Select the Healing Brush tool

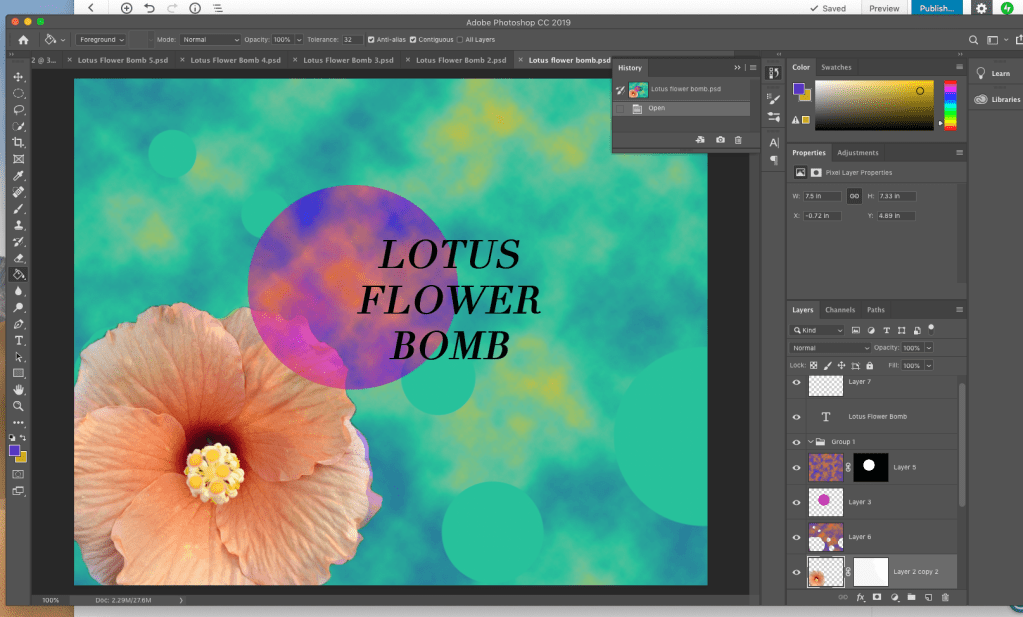pyautogui.click(x=18, y=192)
